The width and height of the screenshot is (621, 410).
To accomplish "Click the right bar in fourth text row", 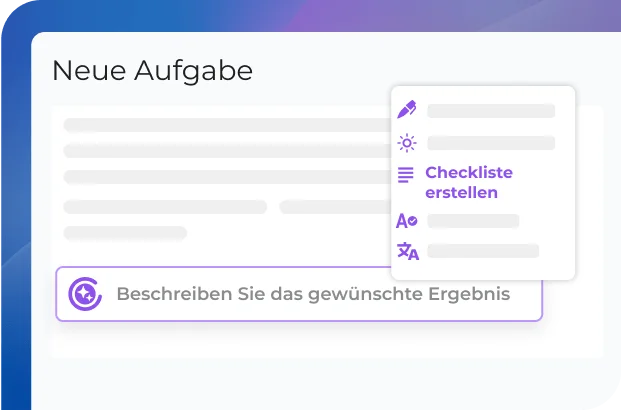I will tap(334, 207).
